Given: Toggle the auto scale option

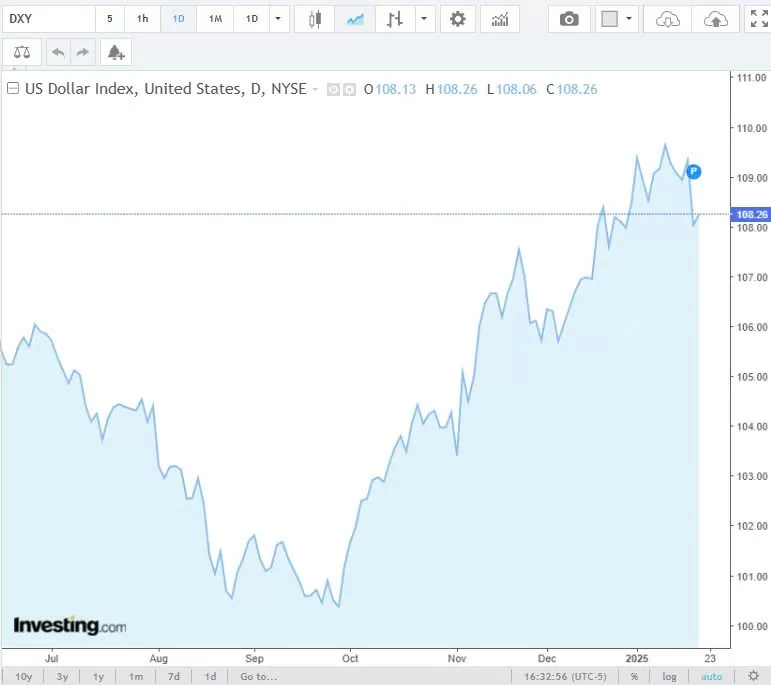Looking at the screenshot, I should click(x=711, y=677).
